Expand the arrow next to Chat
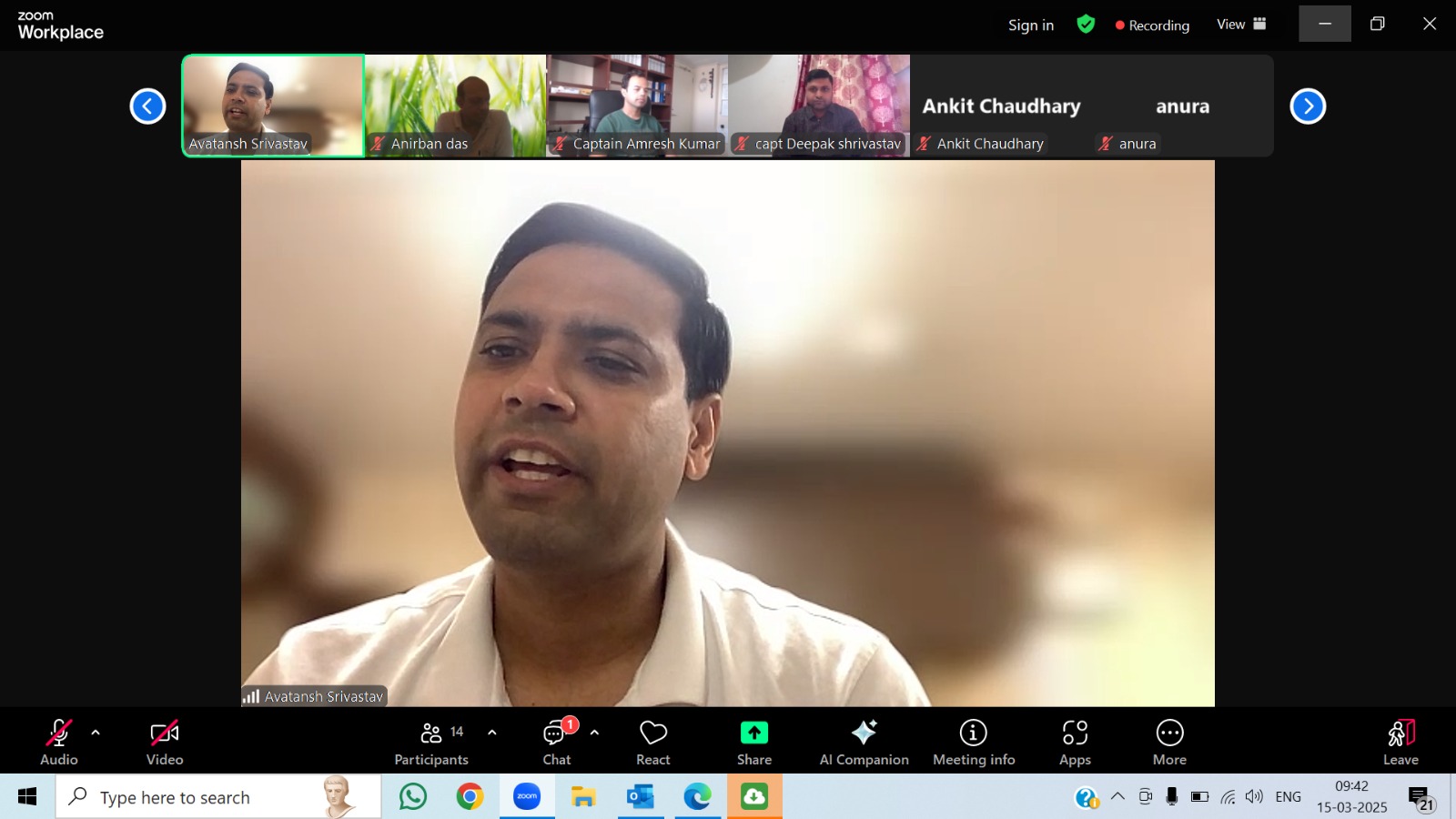Viewport: 1456px width, 819px height. (x=594, y=733)
